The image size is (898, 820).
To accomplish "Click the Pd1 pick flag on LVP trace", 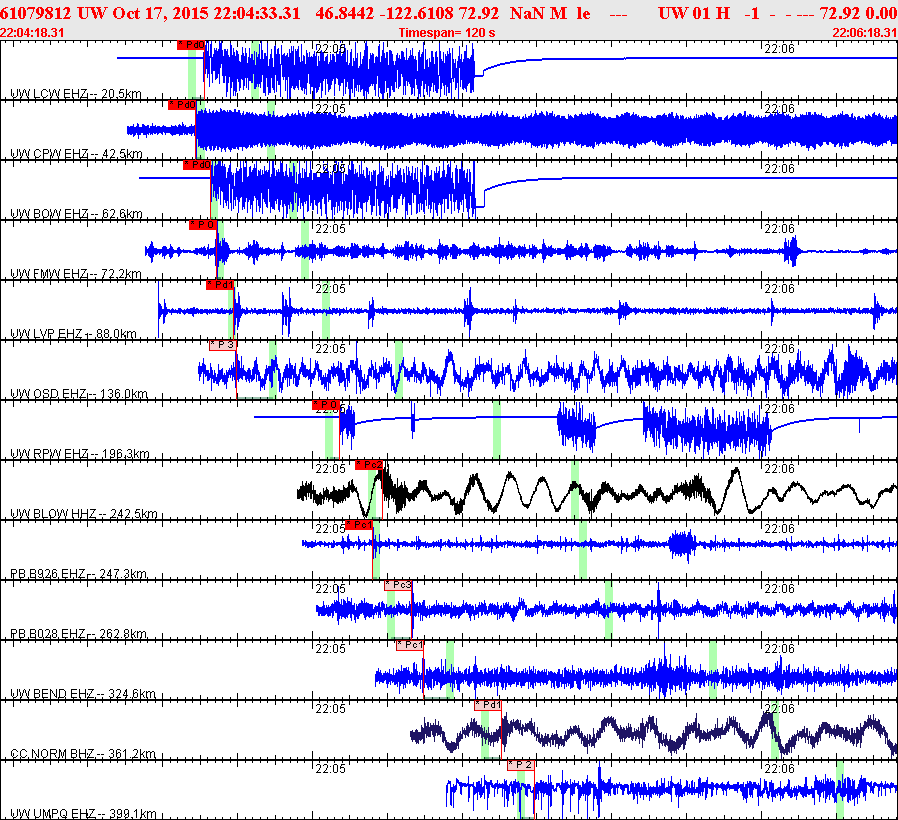I will [220, 285].
